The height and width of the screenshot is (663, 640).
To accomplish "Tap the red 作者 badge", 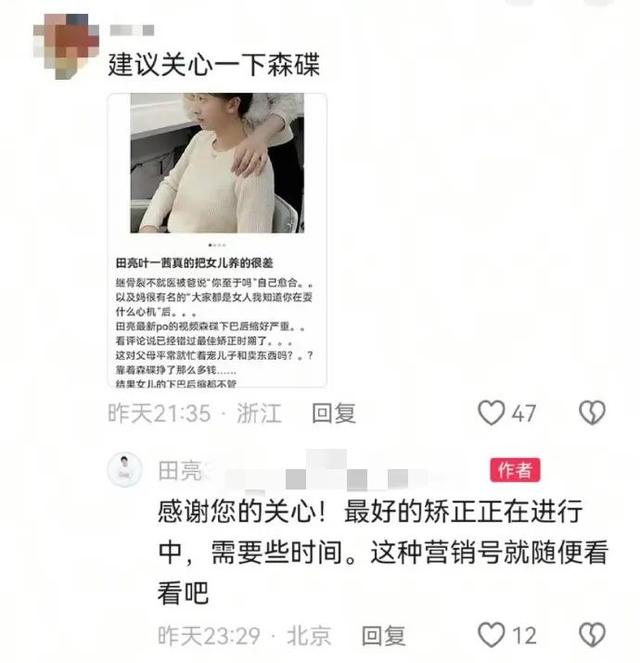I will (515, 470).
